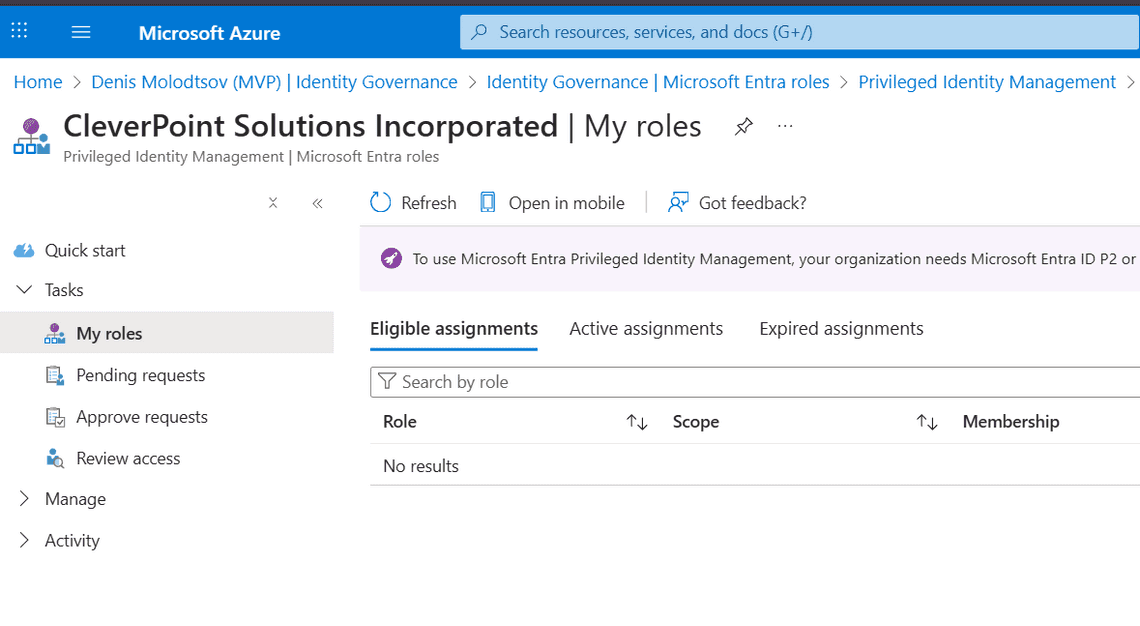Expand the Activity section
The width and height of the screenshot is (1140, 626).
(x=25, y=541)
